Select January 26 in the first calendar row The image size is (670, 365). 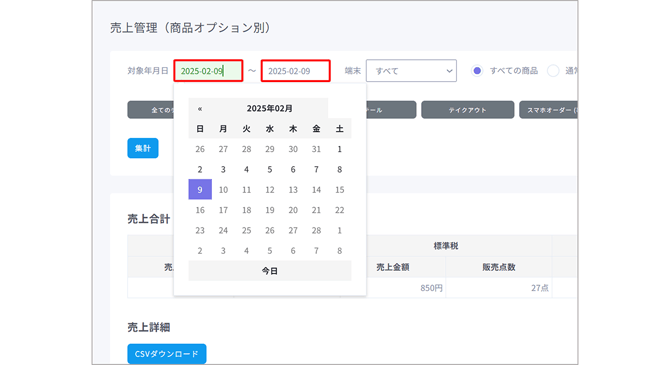(x=200, y=149)
